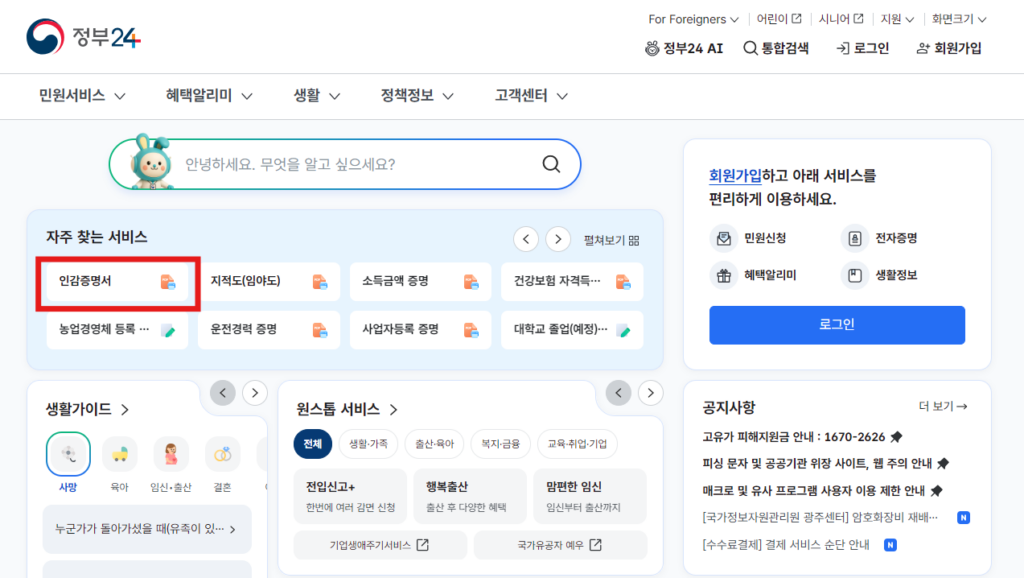Open notice 매크로 및 유사 프로그램 사용자
The image size is (1024, 578).
point(822,490)
